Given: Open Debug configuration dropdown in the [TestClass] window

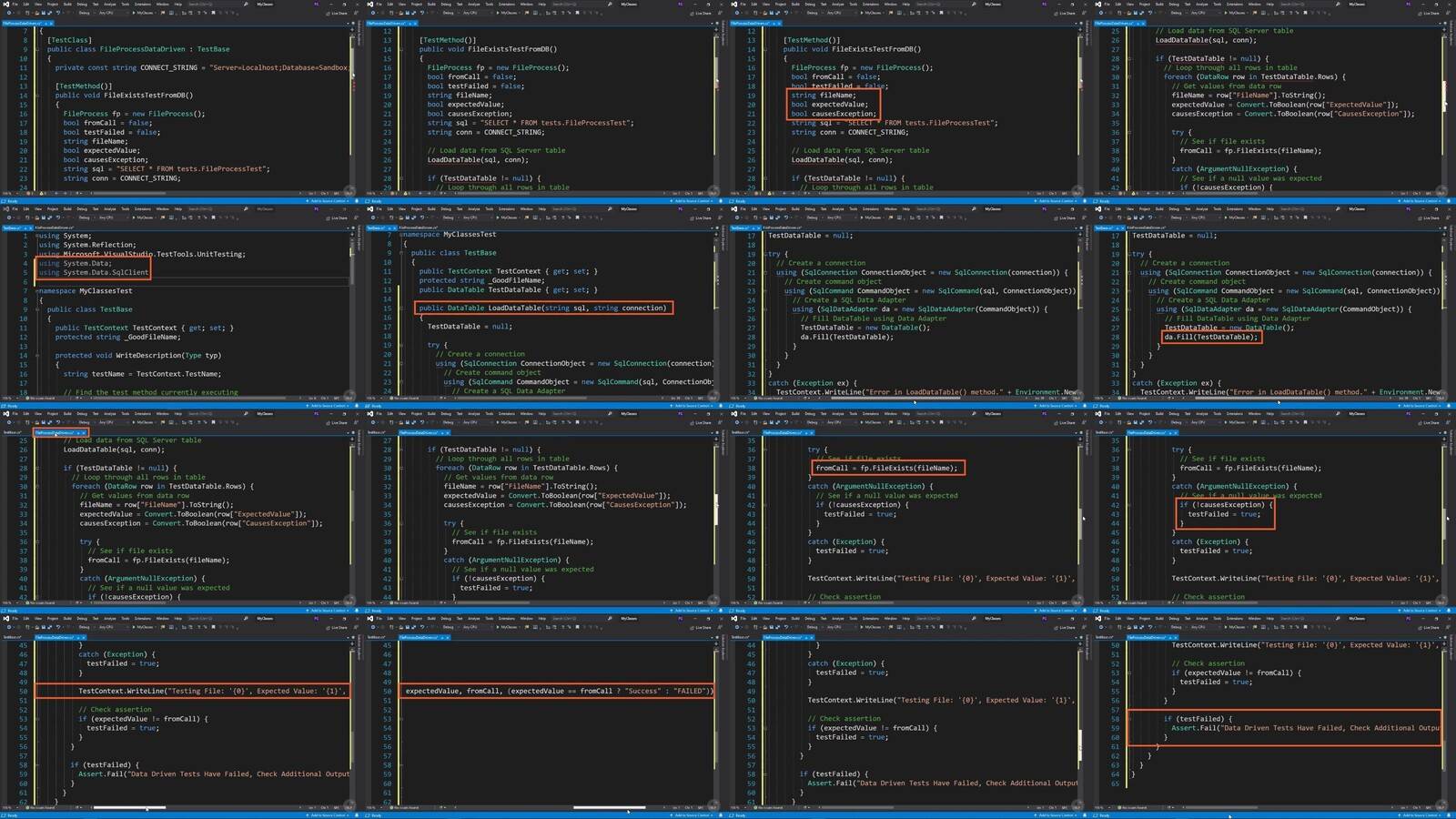Looking at the screenshot, I should (85, 14).
